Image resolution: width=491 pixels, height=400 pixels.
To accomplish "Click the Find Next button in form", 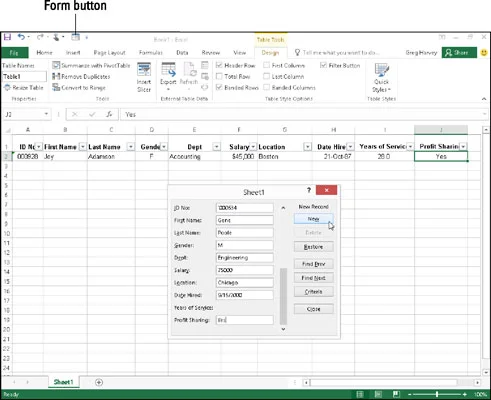I will point(313,278).
